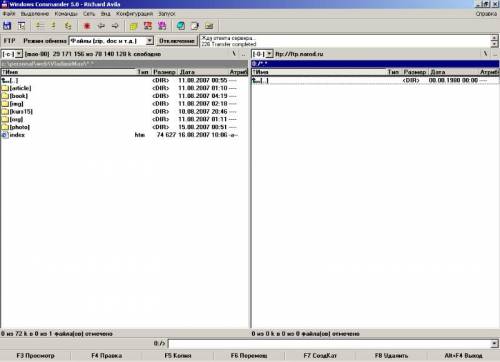Sort left panel by Размер column

pos(164,72)
